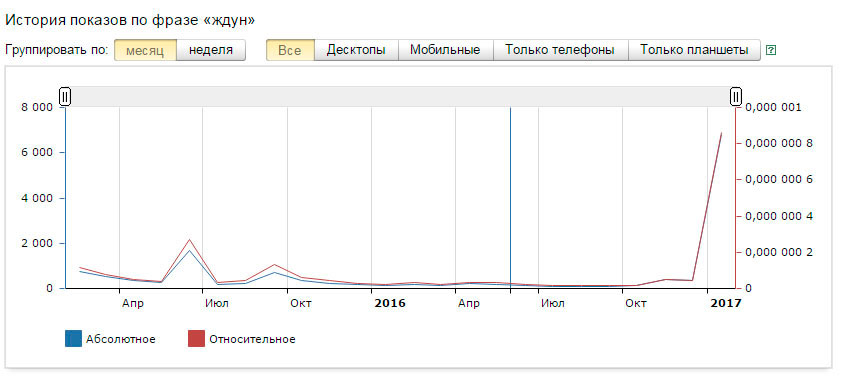Switch to Десктопы device filter
This screenshot has width=846, height=384.
(356, 50)
